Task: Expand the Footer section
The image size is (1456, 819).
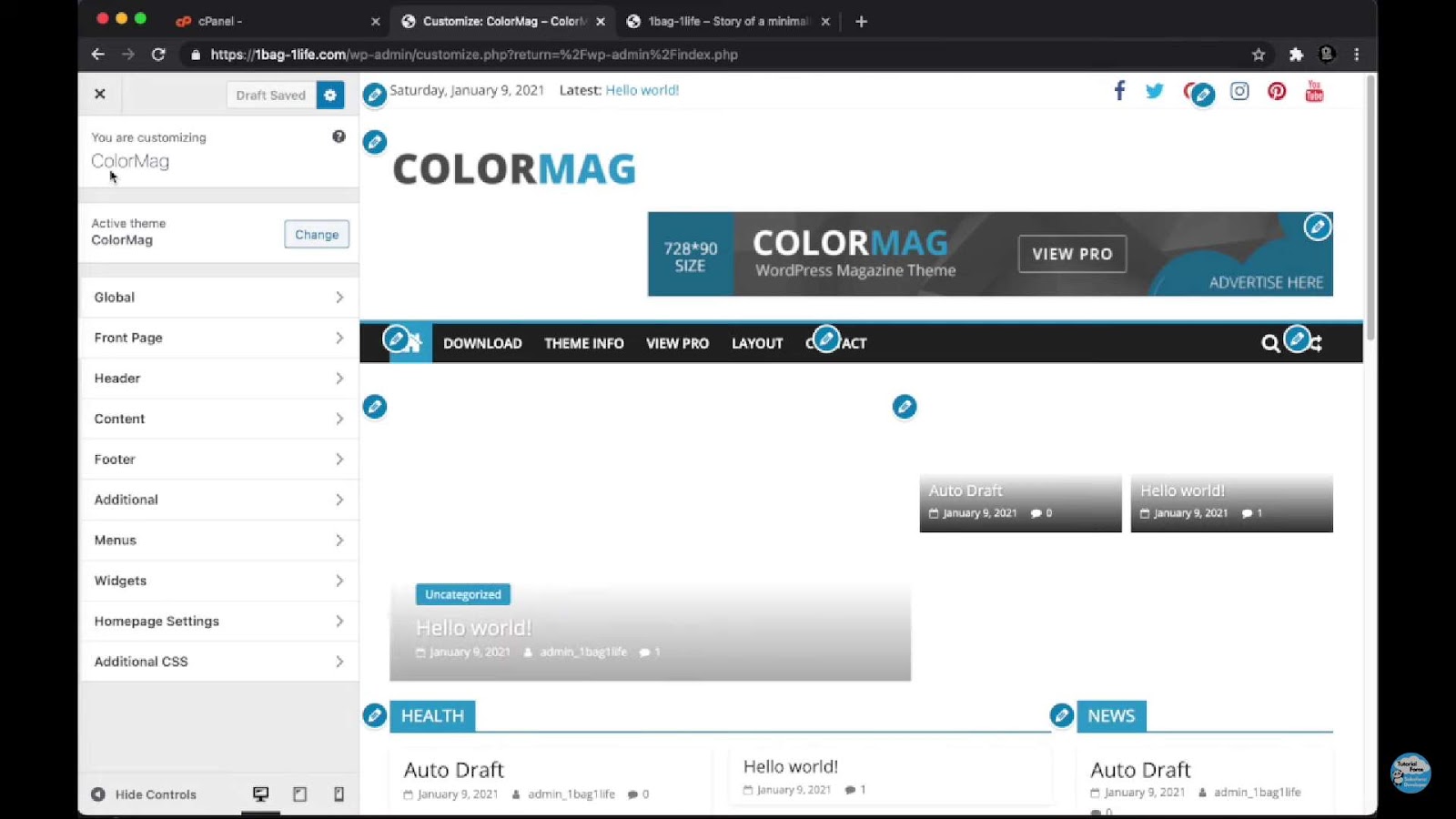Action: click(219, 460)
